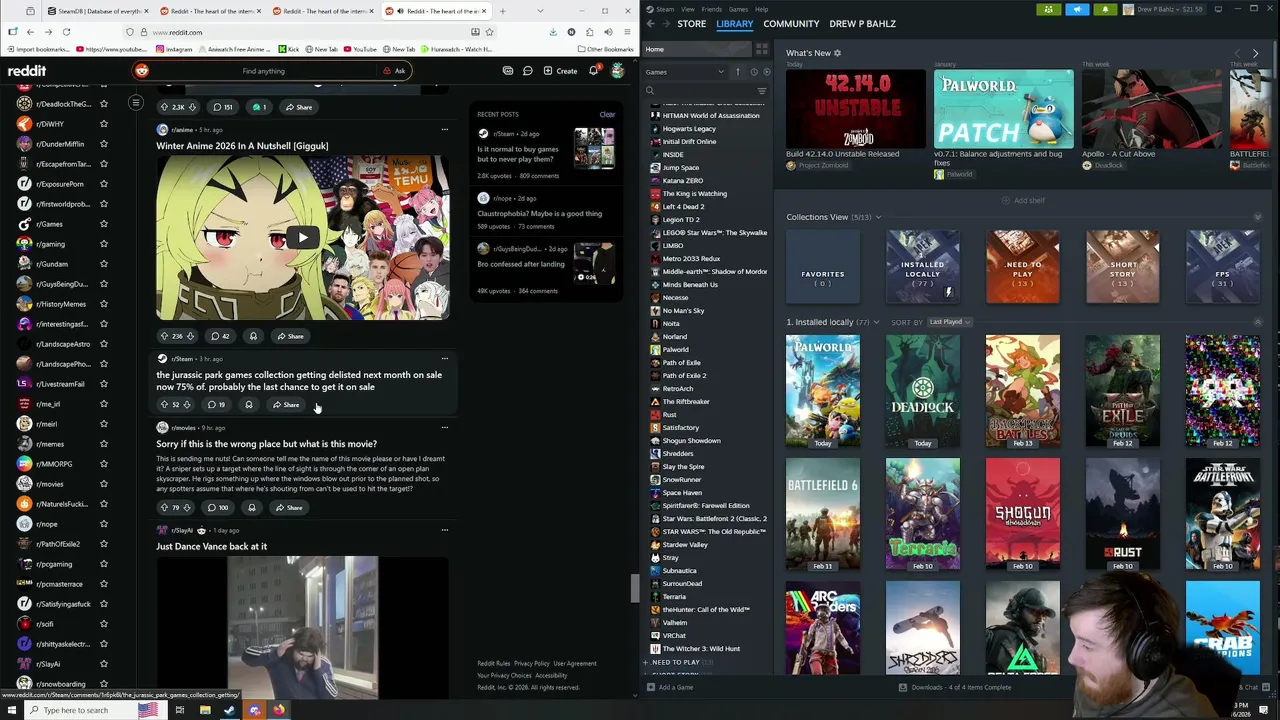This screenshot has height=720, width=1280.
Task: Select Palworld in the Steam game list
Action: [676, 350]
